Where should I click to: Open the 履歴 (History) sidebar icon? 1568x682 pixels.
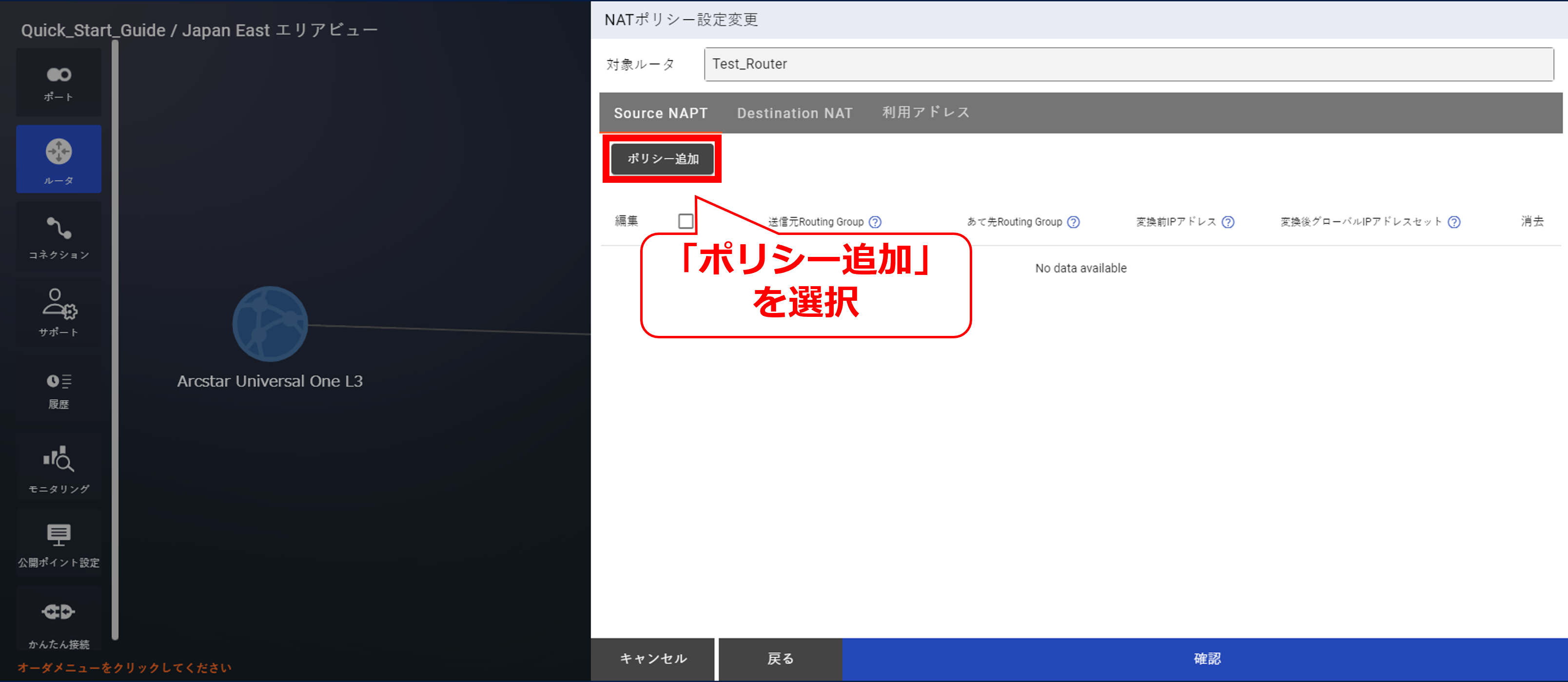click(59, 390)
